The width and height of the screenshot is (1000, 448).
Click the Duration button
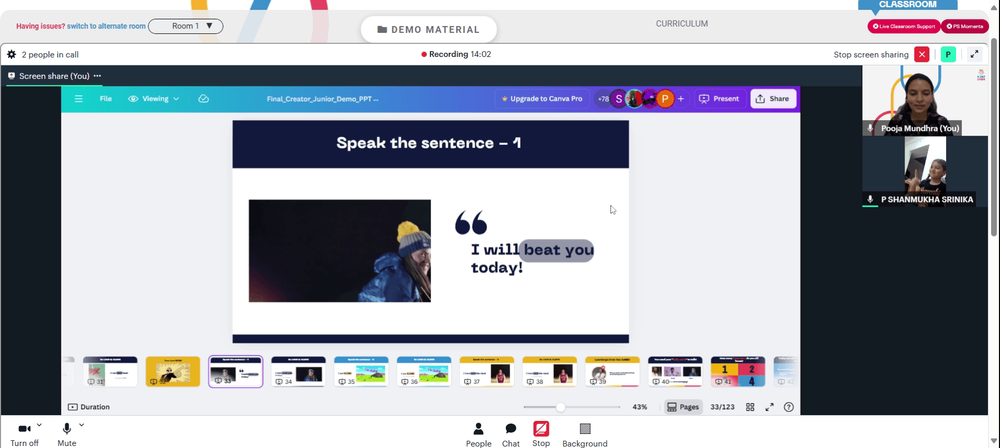pos(89,407)
